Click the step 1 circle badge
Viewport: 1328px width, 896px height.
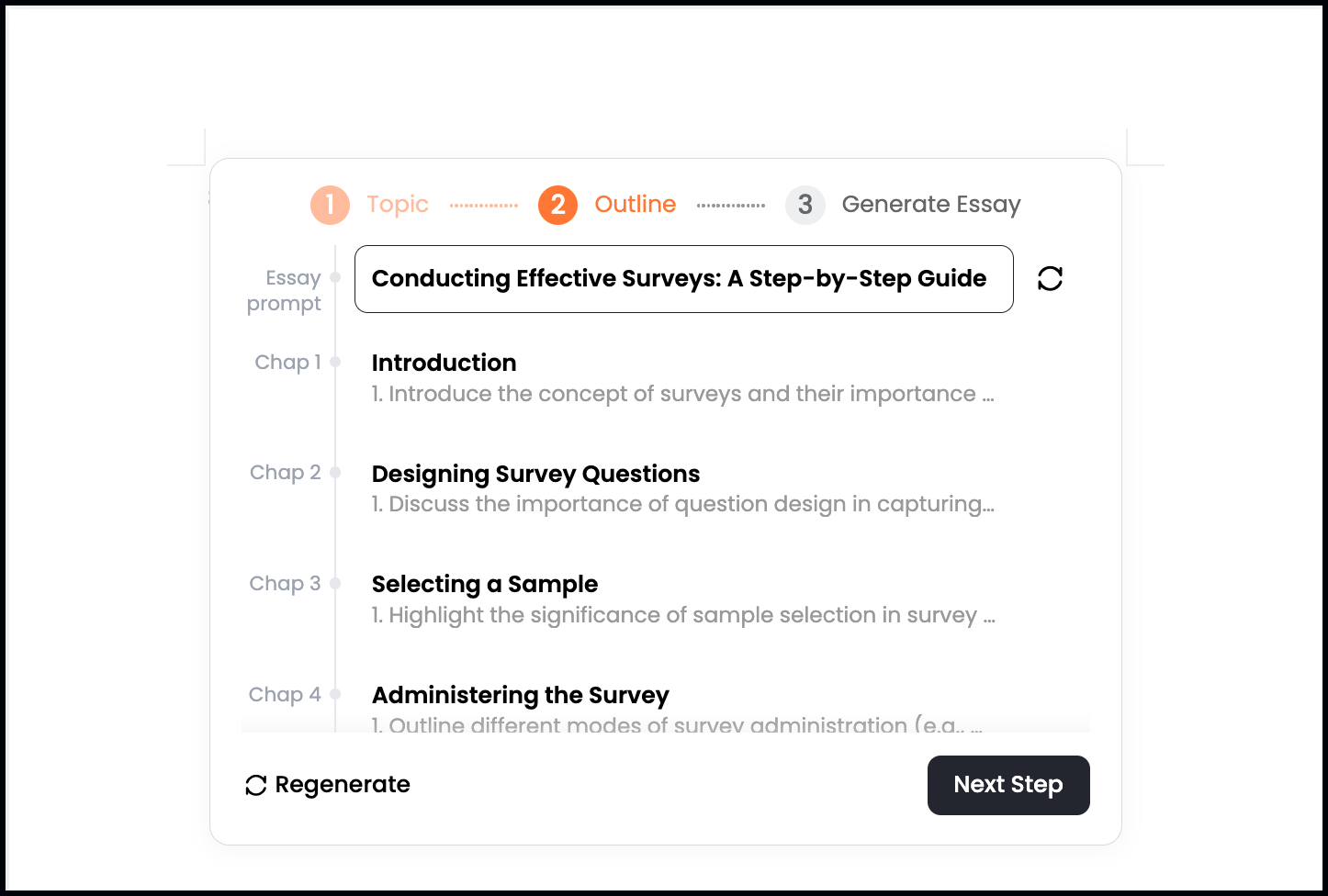tap(330, 205)
